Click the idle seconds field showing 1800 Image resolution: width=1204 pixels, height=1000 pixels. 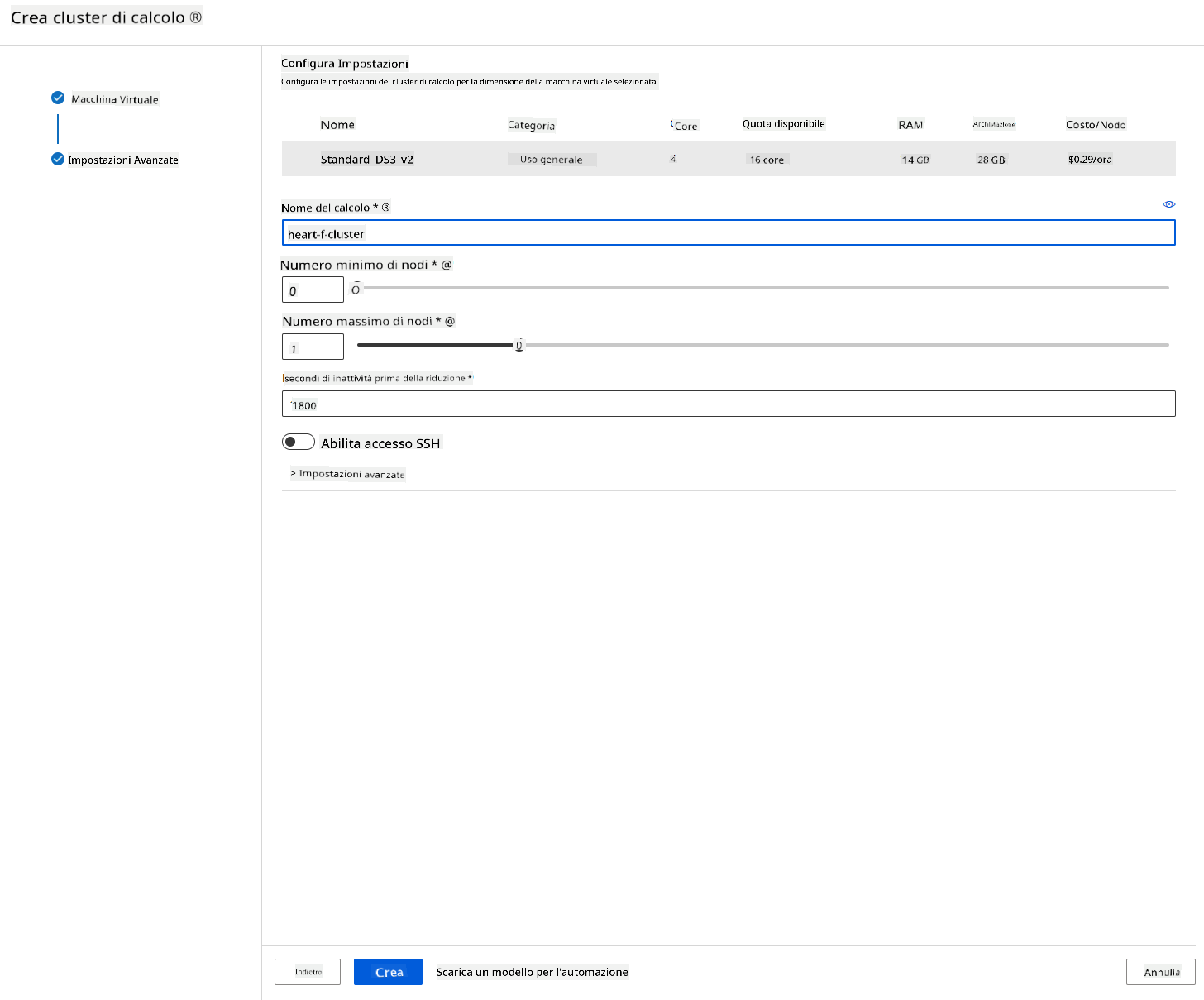[729, 404]
